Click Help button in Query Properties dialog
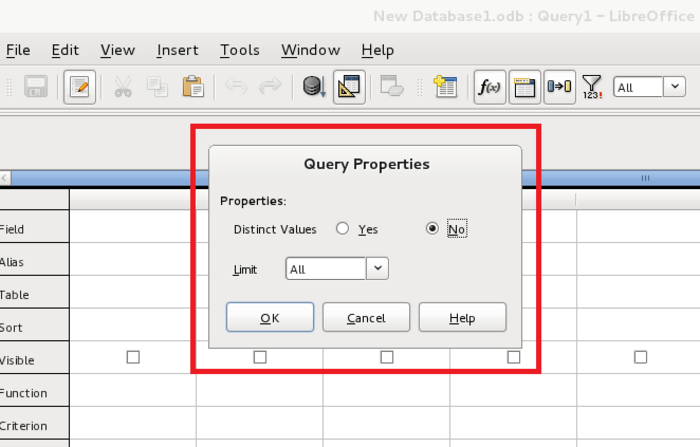Image resolution: width=700 pixels, height=447 pixels. point(462,317)
